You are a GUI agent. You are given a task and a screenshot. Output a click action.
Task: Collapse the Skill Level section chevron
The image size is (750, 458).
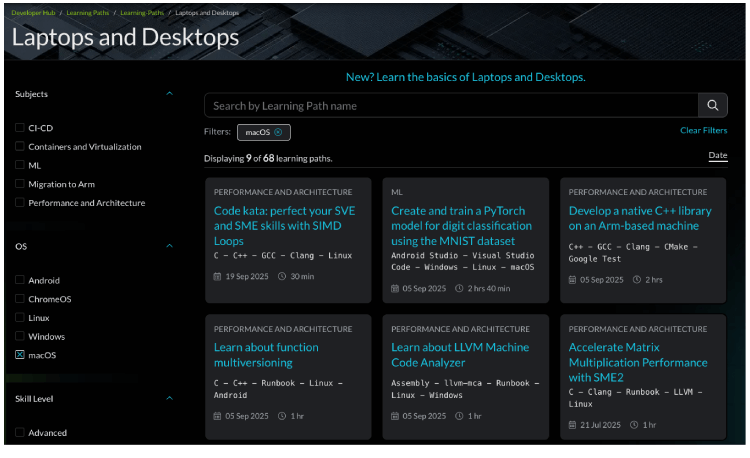(x=169, y=398)
